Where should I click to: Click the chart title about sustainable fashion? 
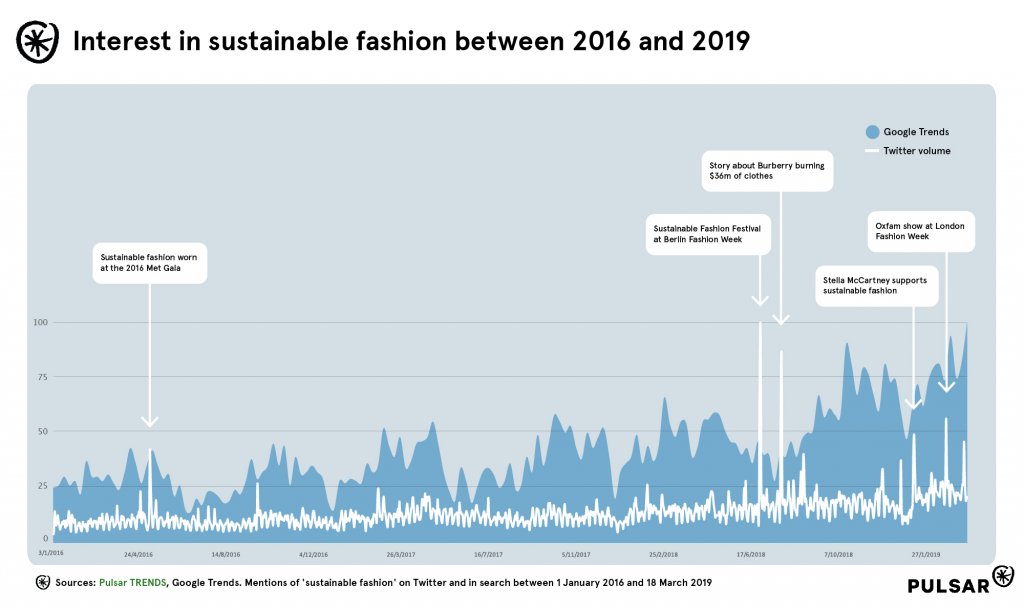(411, 42)
